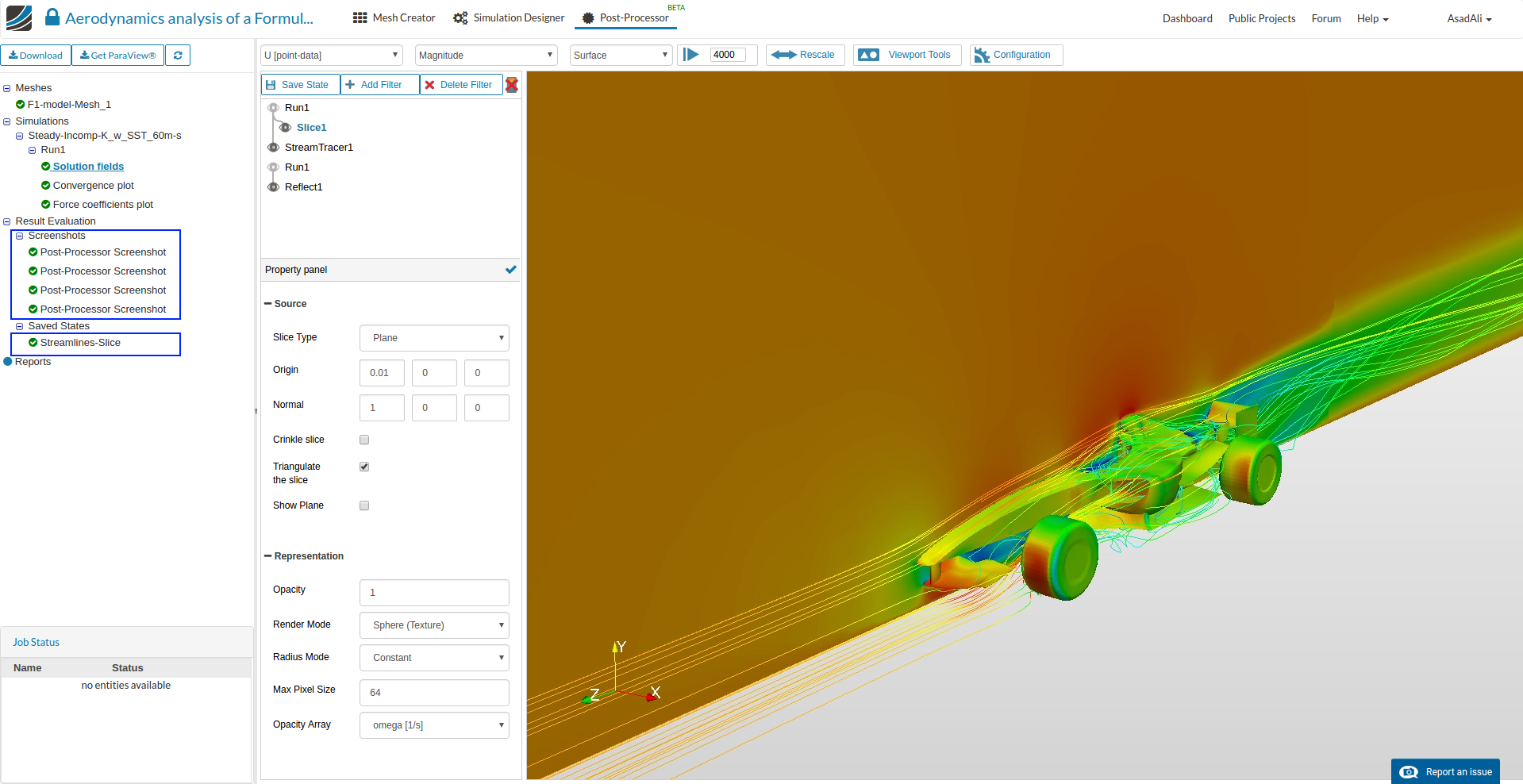Click the project lock icon
1523x784 pixels.
point(52,17)
